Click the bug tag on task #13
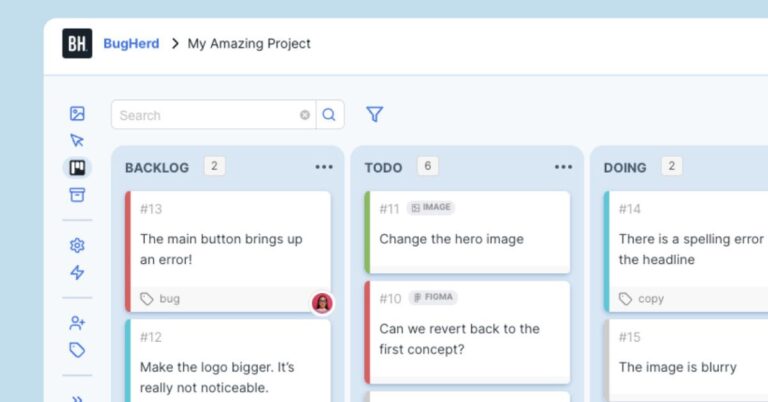This screenshot has height=402, width=768. (x=161, y=299)
